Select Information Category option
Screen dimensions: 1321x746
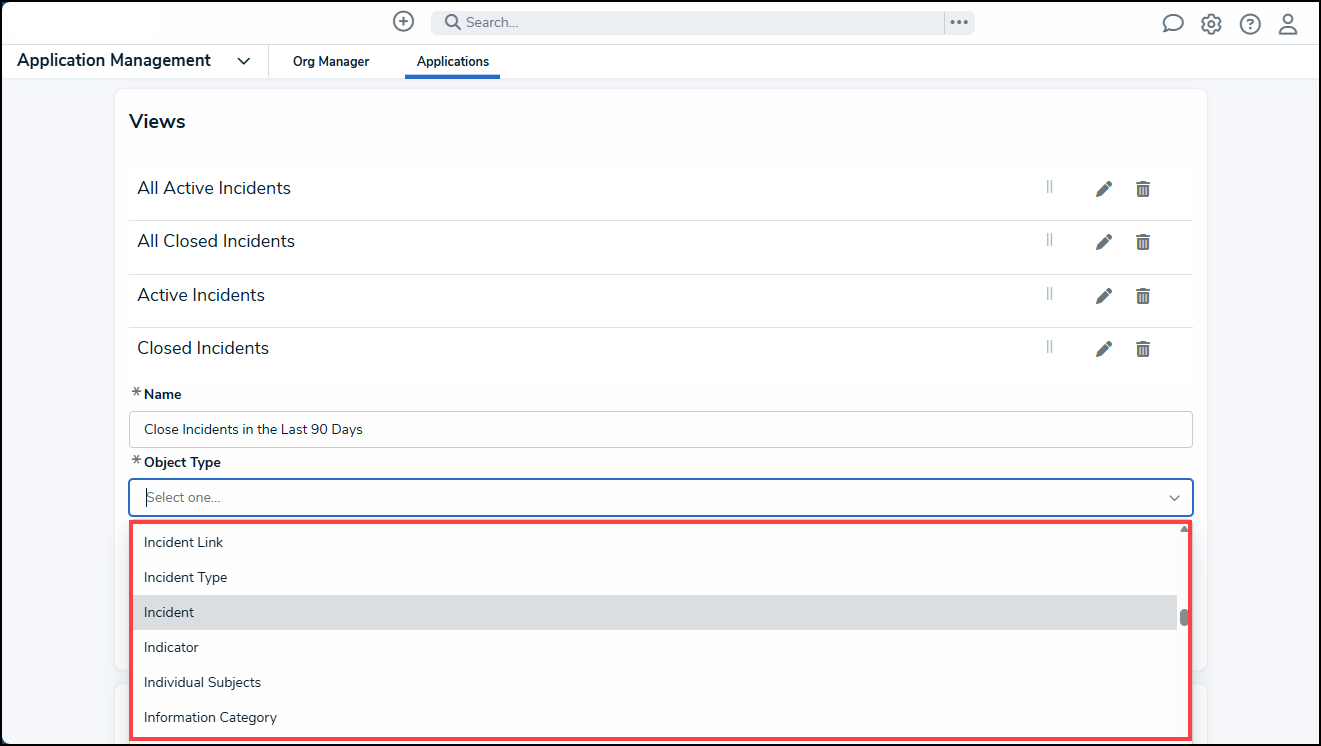655,717
